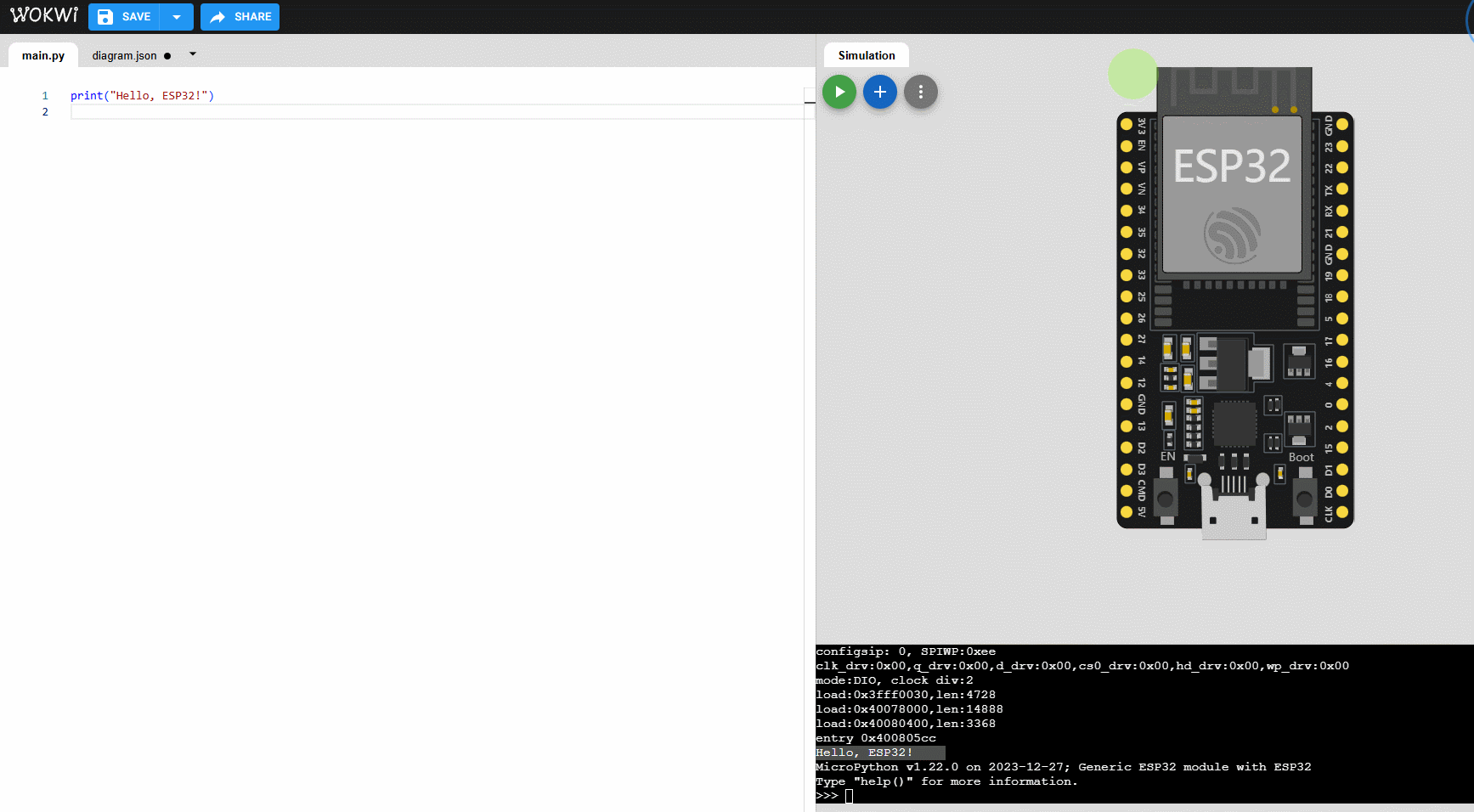1474x812 pixels.
Task: Click empty line 2 in the editor
Action: point(438,112)
